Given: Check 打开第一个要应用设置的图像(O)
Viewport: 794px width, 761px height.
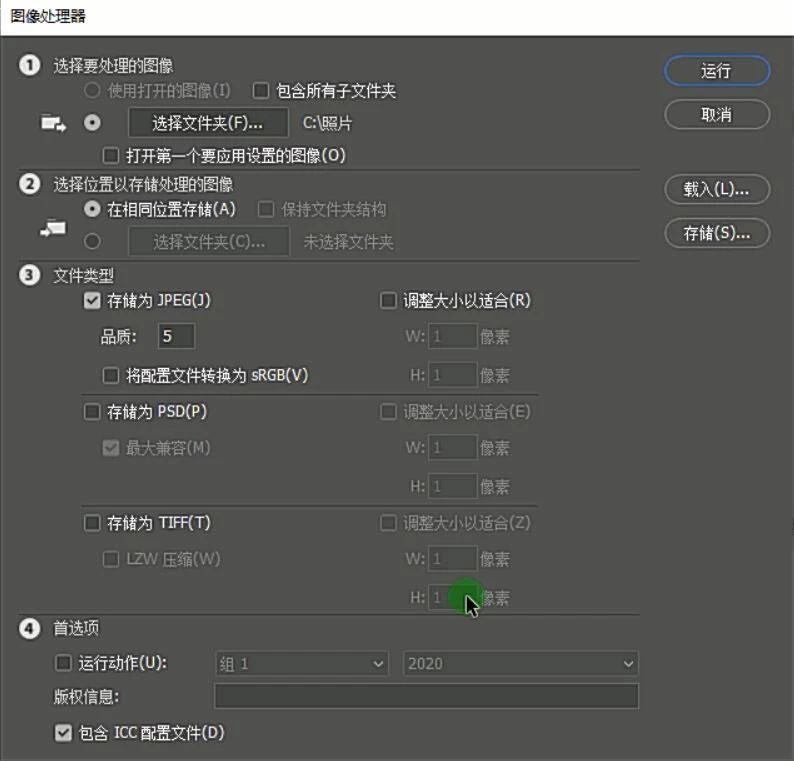Looking at the screenshot, I should click(110, 155).
